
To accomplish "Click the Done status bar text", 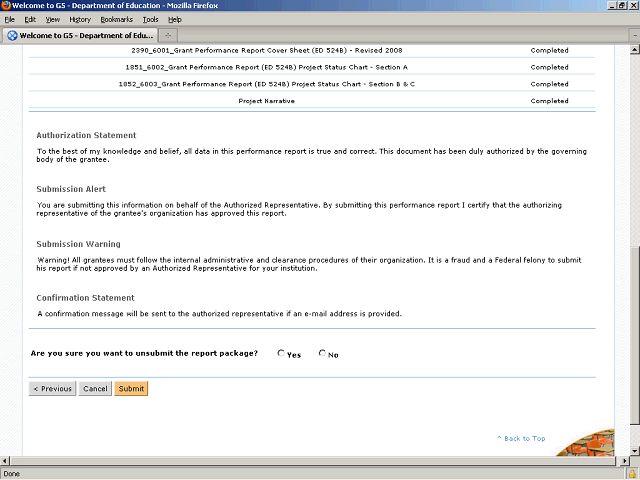I will (x=11, y=474).
